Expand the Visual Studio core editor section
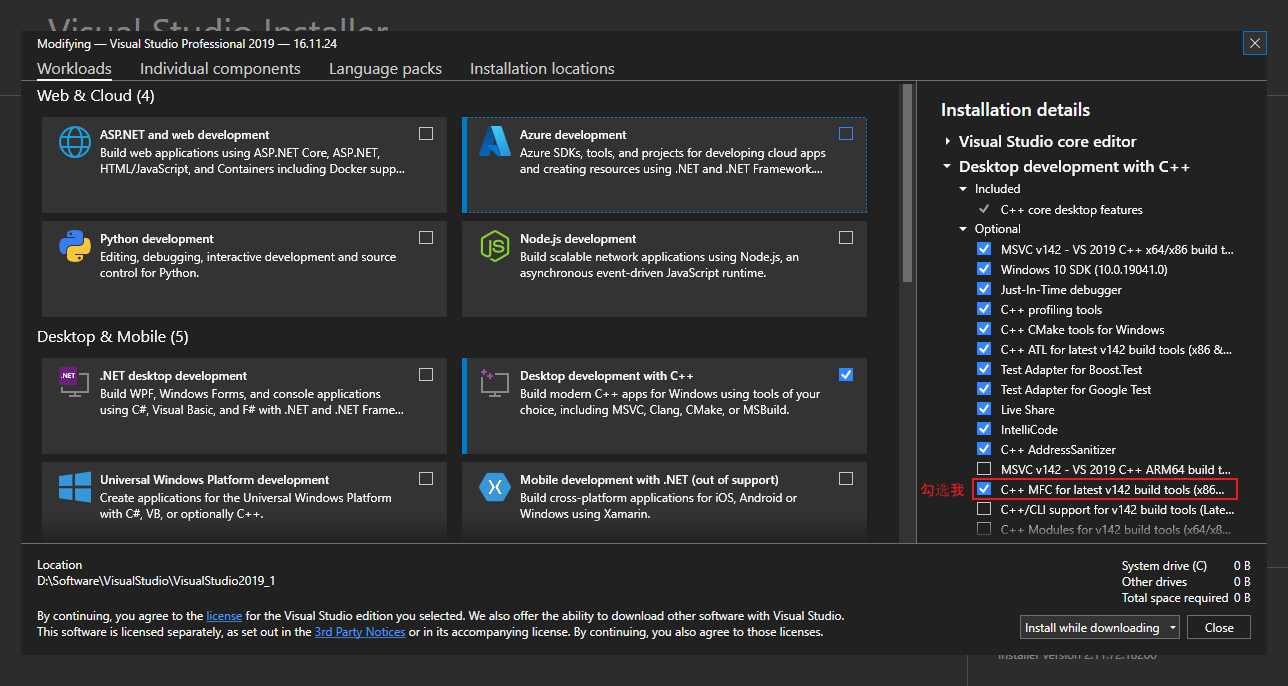The height and width of the screenshot is (686, 1288). click(947, 142)
